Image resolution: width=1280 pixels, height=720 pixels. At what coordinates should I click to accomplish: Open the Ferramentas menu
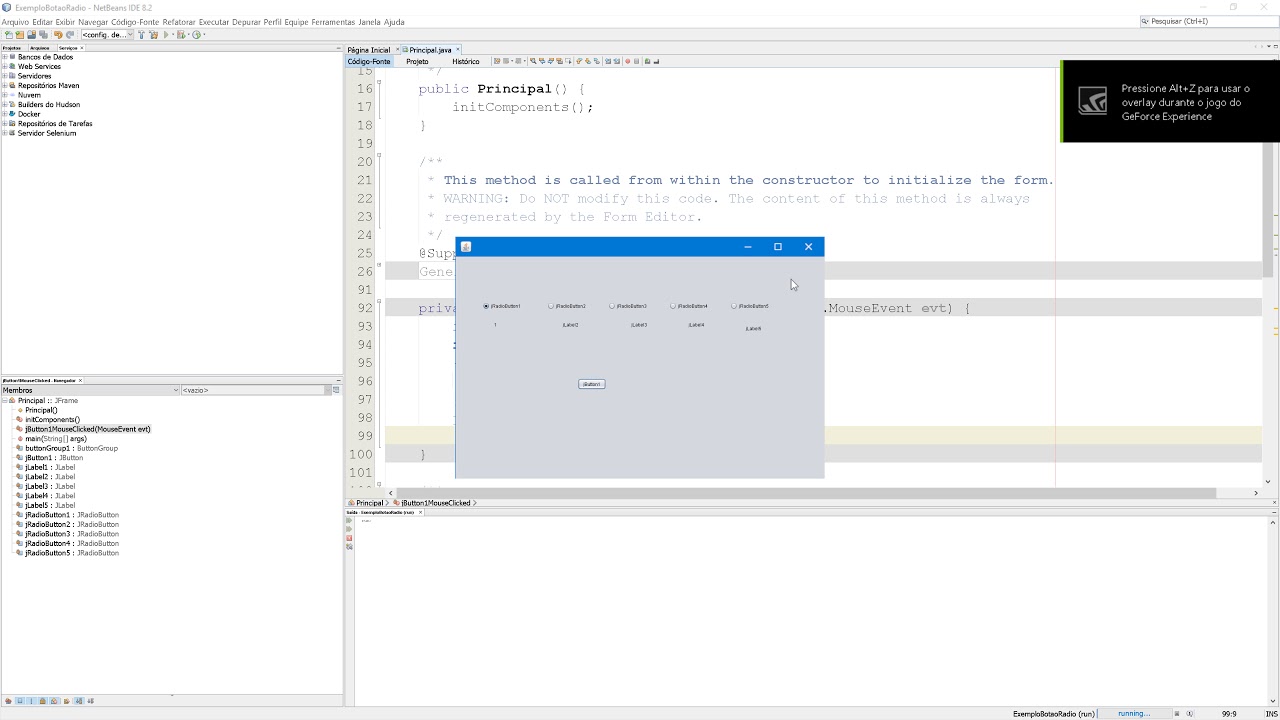click(333, 22)
